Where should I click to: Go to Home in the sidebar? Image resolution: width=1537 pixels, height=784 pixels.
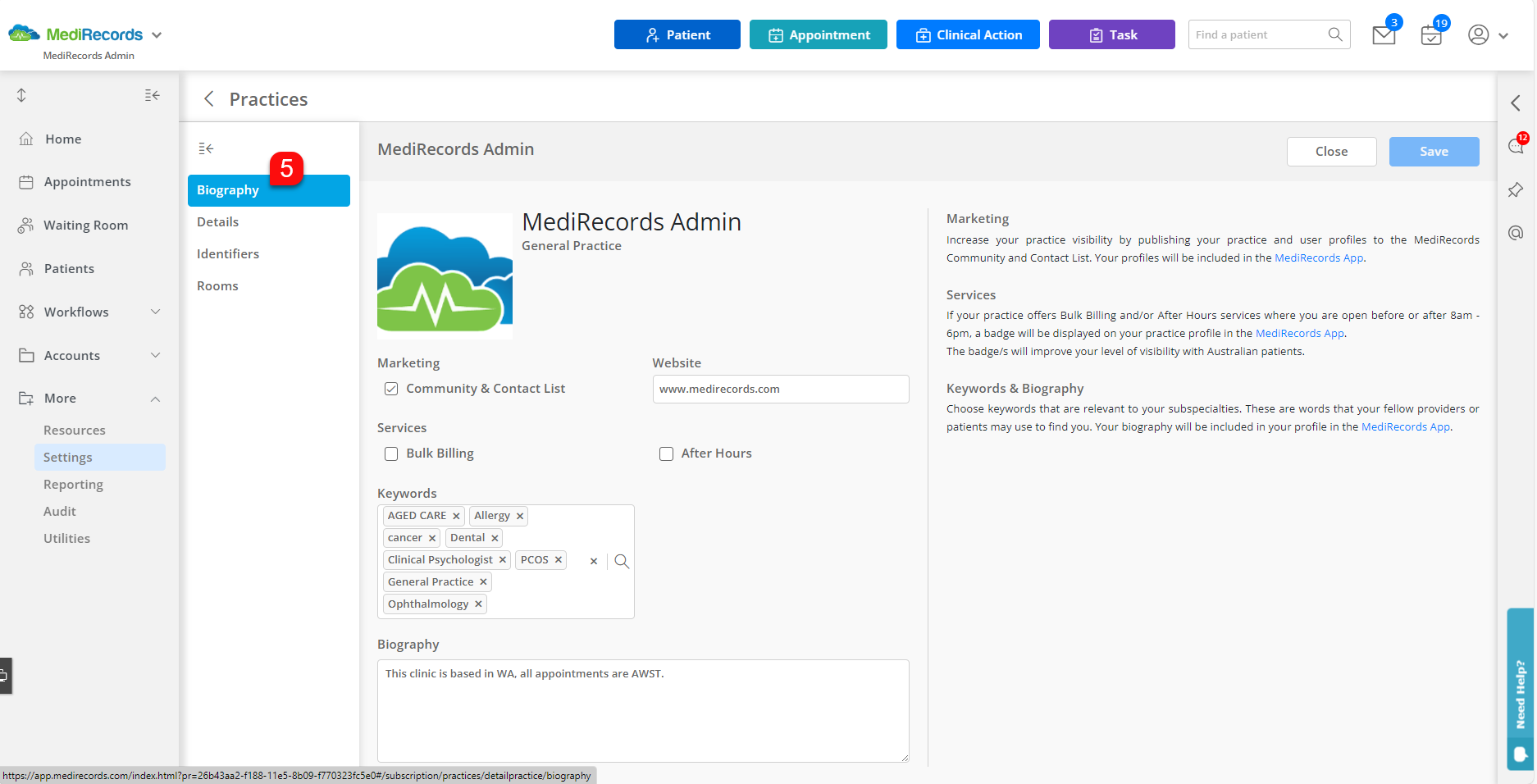pos(63,139)
